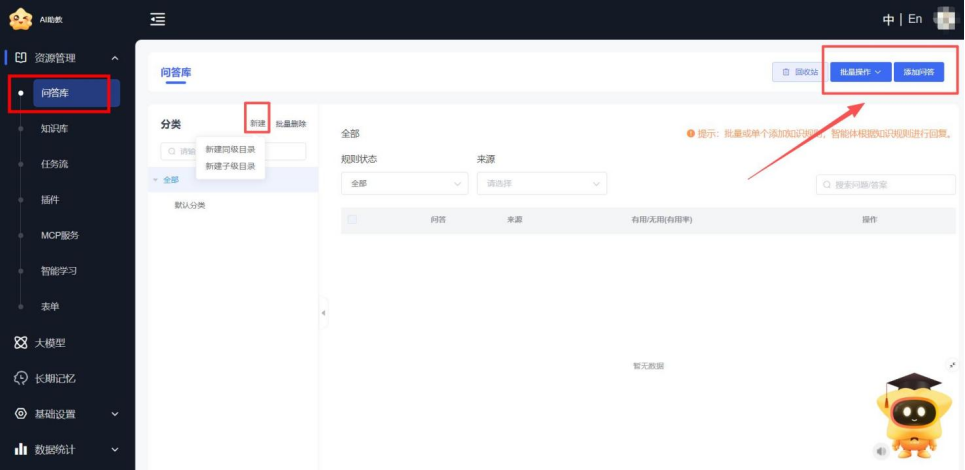The image size is (965, 470).
Task: Open 任务流 in the sidebar
Action: pyautogui.click(x=54, y=164)
